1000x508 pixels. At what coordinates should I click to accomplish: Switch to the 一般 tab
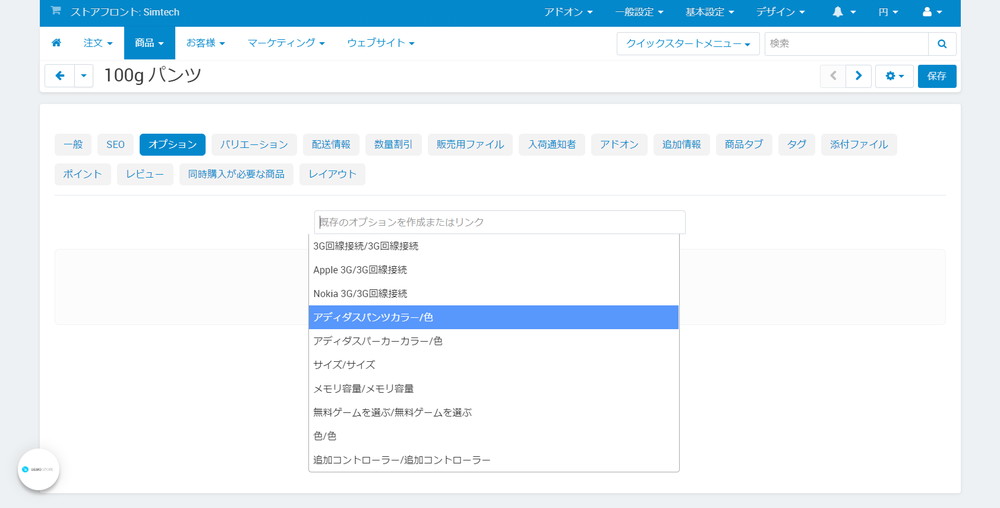point(73,145)
